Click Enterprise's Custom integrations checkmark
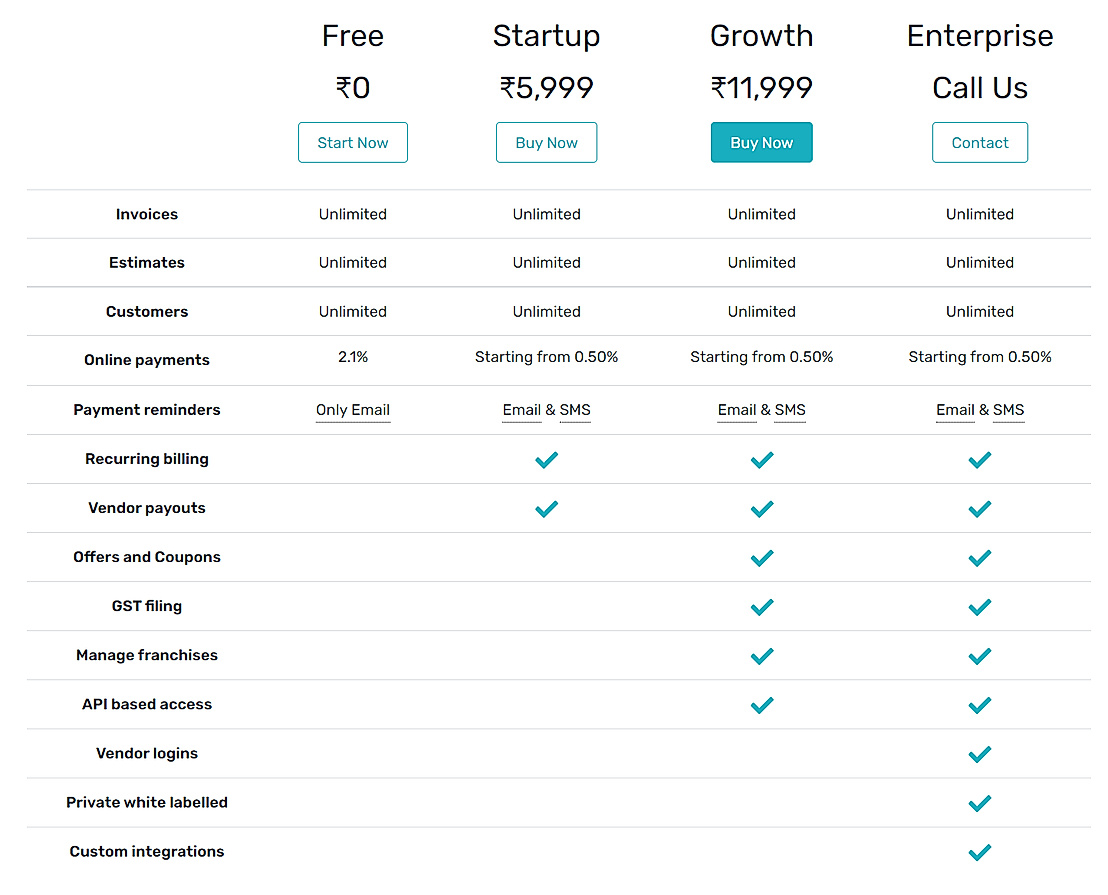 coord(979,852)
